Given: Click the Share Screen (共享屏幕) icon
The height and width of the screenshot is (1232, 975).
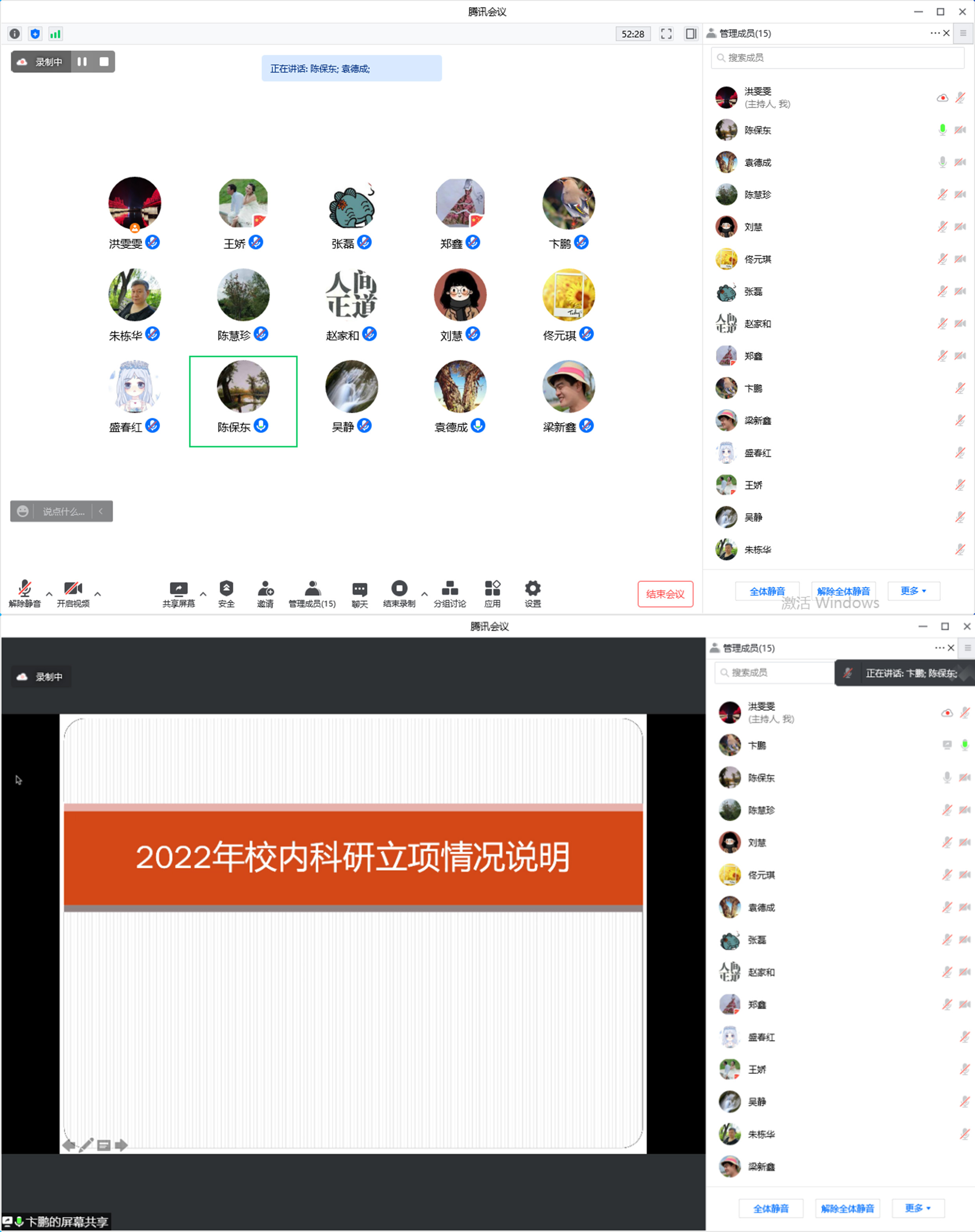Looking at the screenshot, I should coord(178,589).
